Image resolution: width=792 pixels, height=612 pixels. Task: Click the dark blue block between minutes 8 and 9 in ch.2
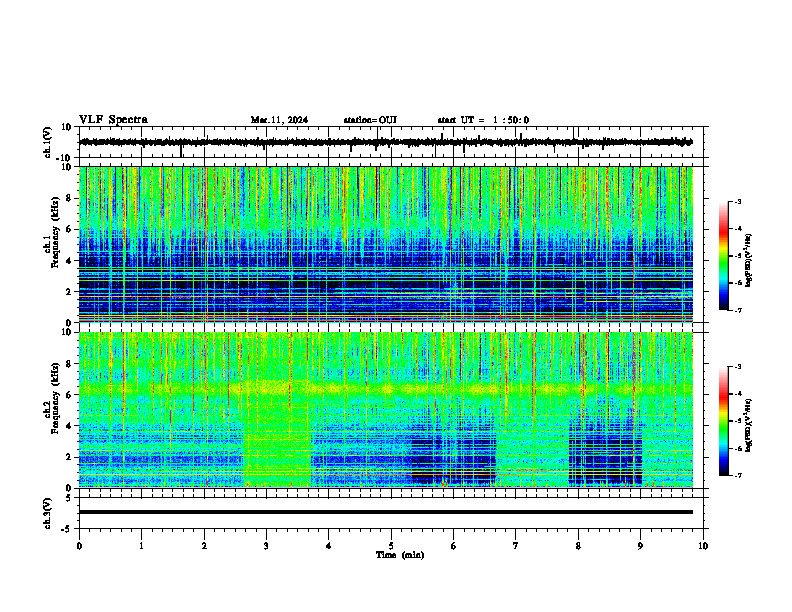tap(605, 452)
